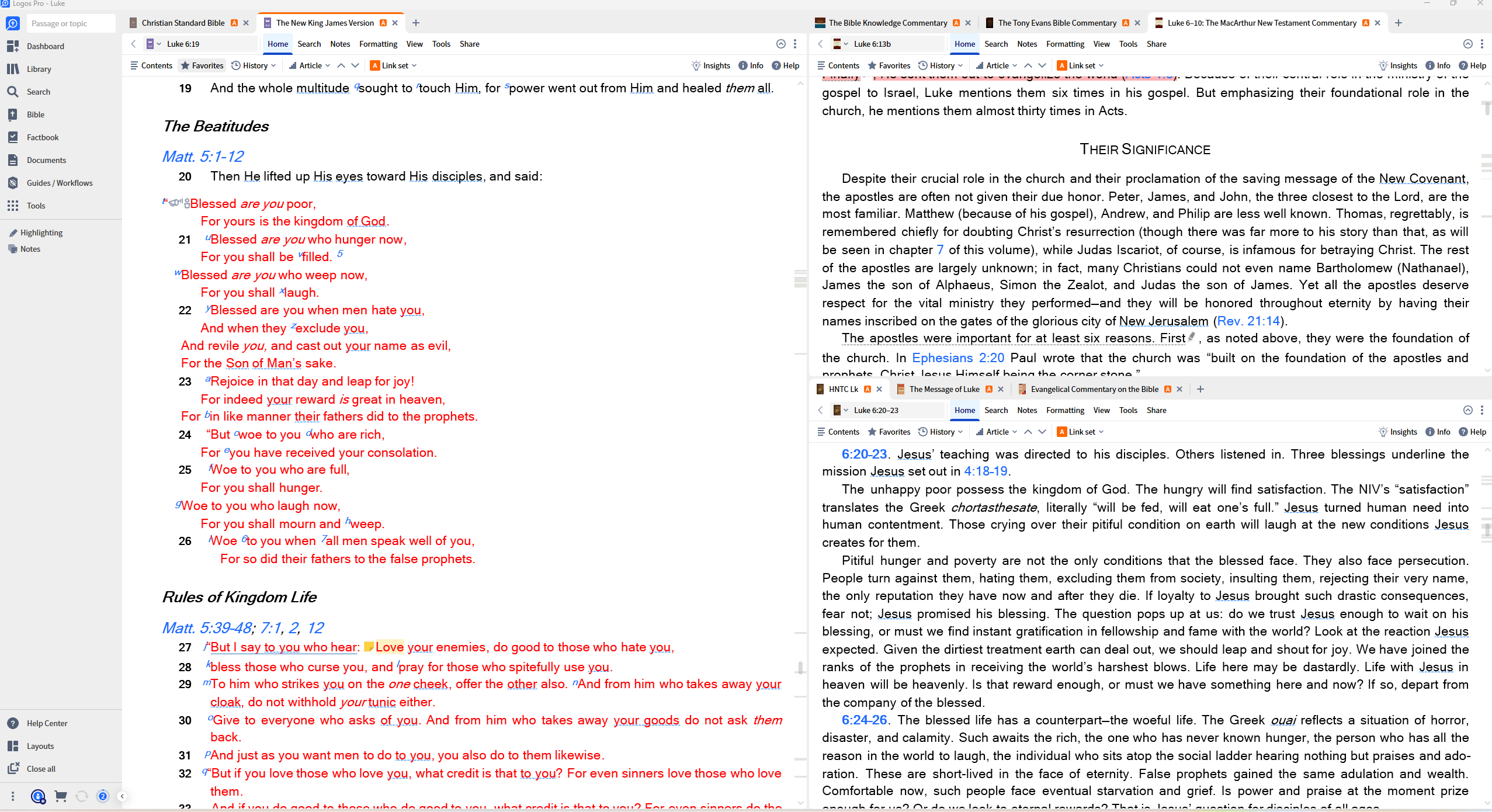The image size is (1492, 812).
Task: Open the Link set dropdown in NKJV panel
Action: [394, 65]
